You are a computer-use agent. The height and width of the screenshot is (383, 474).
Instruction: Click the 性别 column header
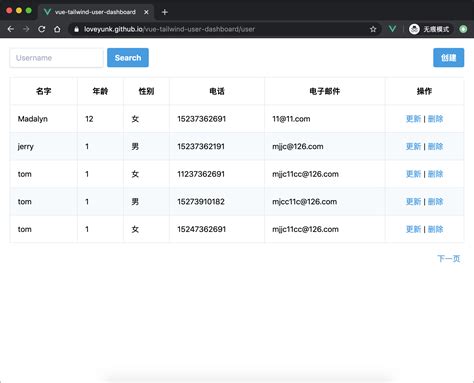[x=146, y=91]
